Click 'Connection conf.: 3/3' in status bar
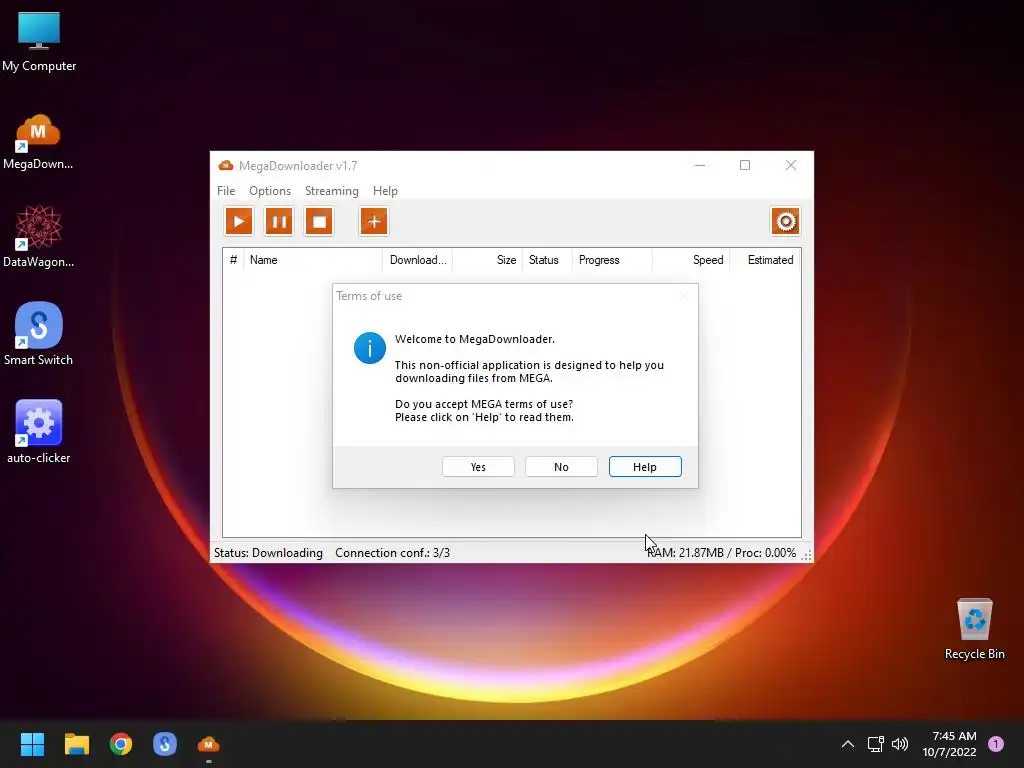 click(392, 552)
